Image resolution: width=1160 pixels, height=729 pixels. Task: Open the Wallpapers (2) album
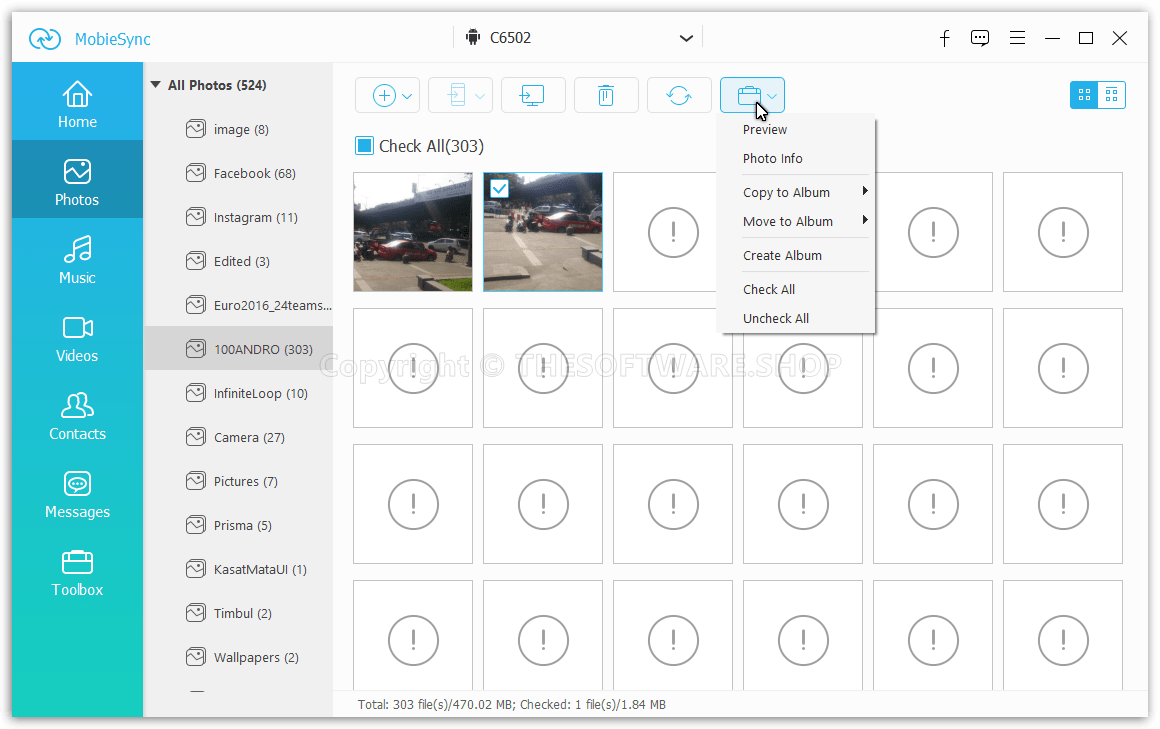[238, 657]
